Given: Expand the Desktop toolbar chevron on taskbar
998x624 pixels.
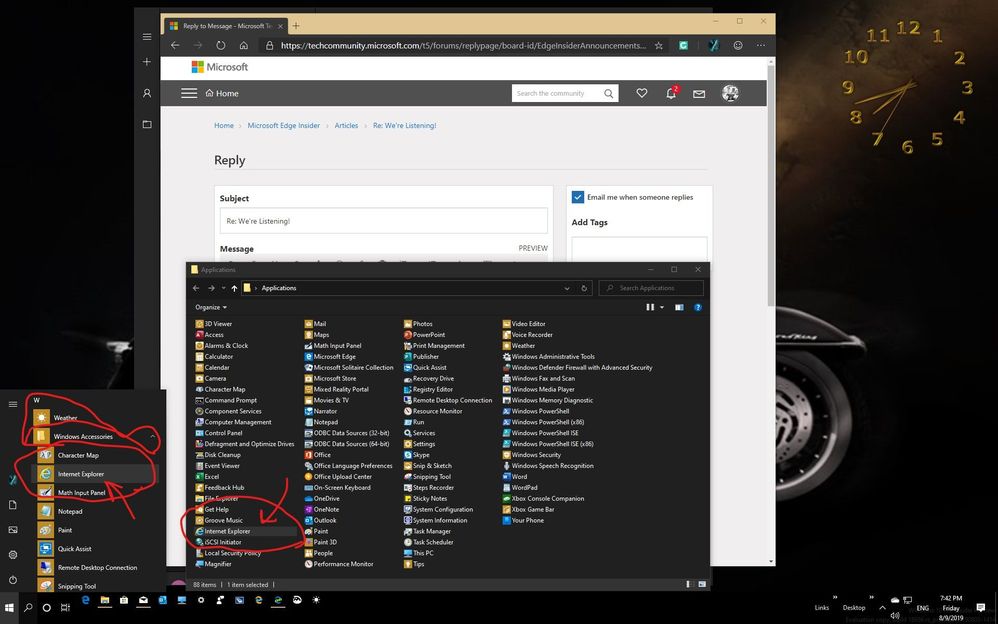Looking at the screenshot, I should (871, 597).
